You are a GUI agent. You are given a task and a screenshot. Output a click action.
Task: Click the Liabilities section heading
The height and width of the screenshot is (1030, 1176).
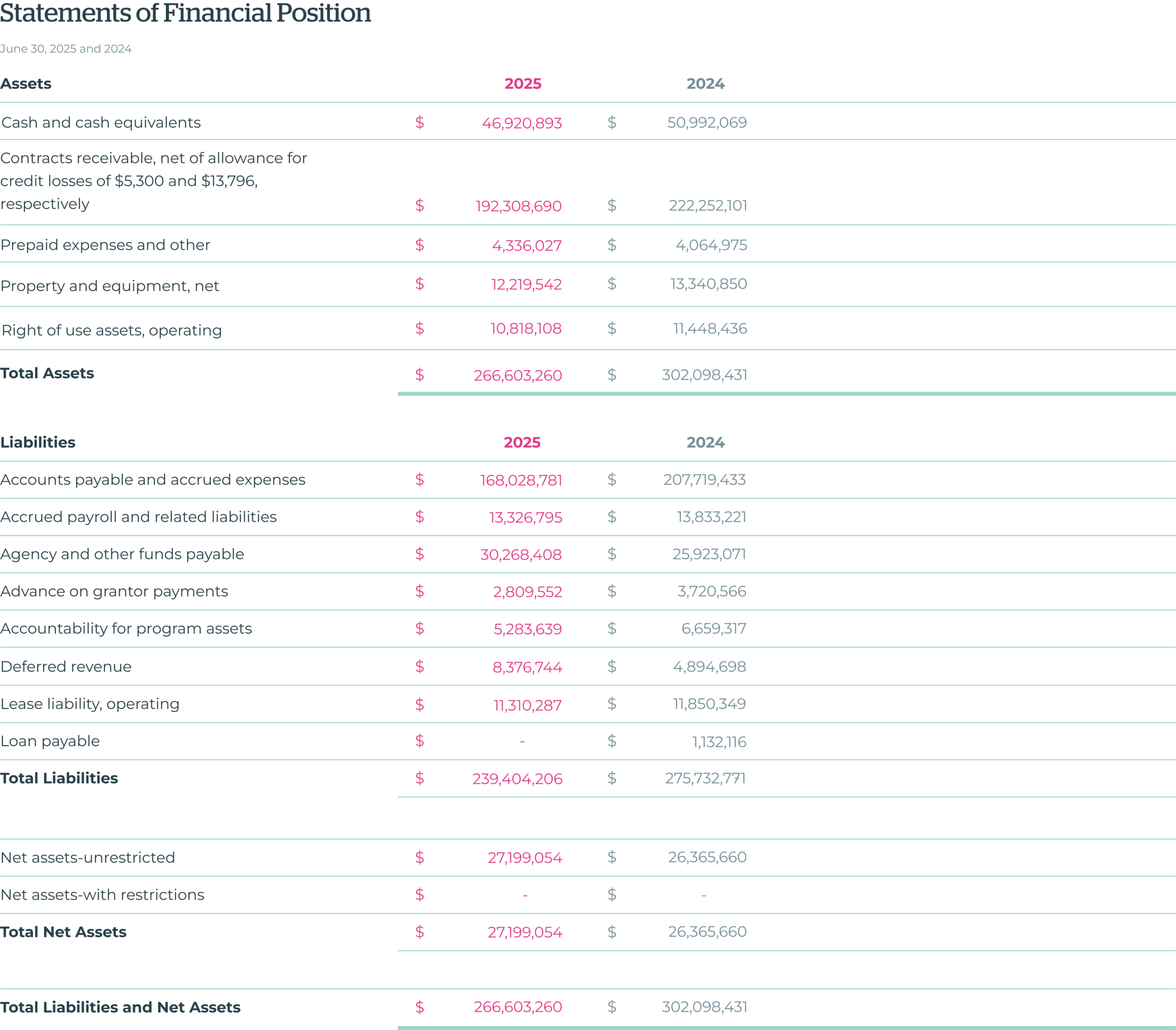pos(38,442)
